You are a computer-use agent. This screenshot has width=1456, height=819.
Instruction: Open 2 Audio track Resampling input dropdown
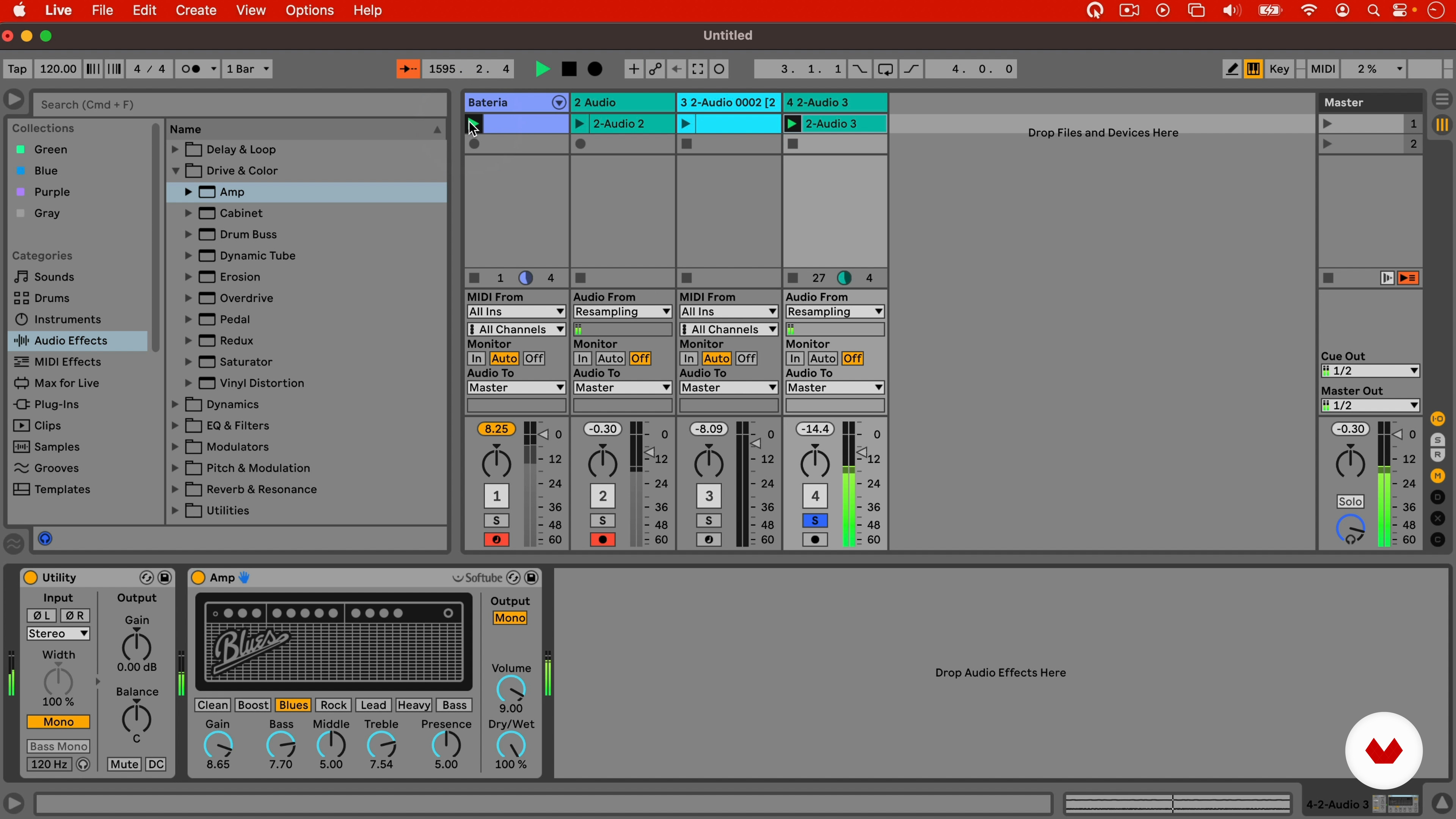pyautogui.click(x=622, y=312)
